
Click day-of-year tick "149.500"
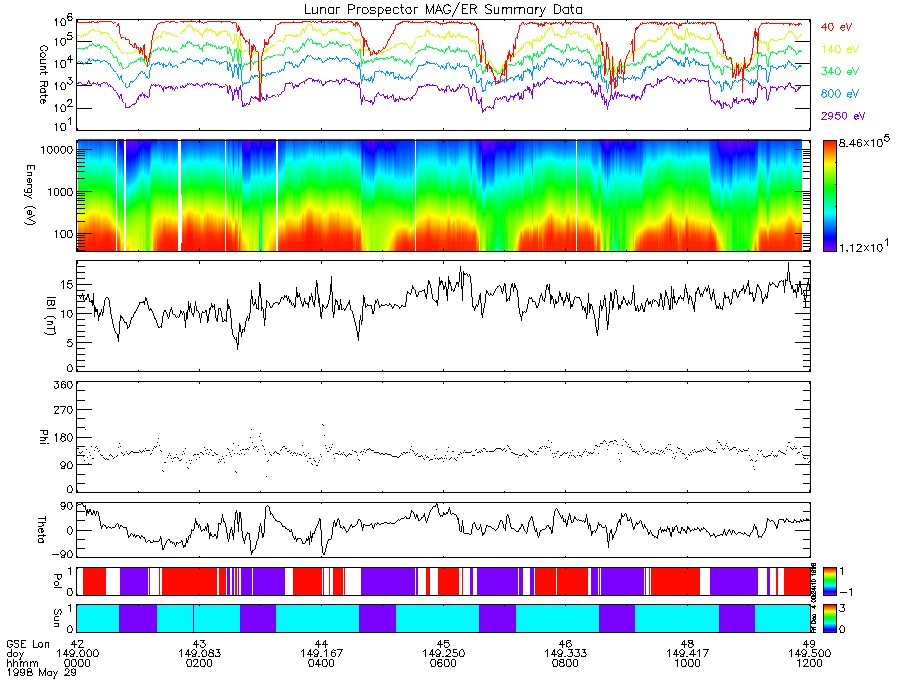809,654
